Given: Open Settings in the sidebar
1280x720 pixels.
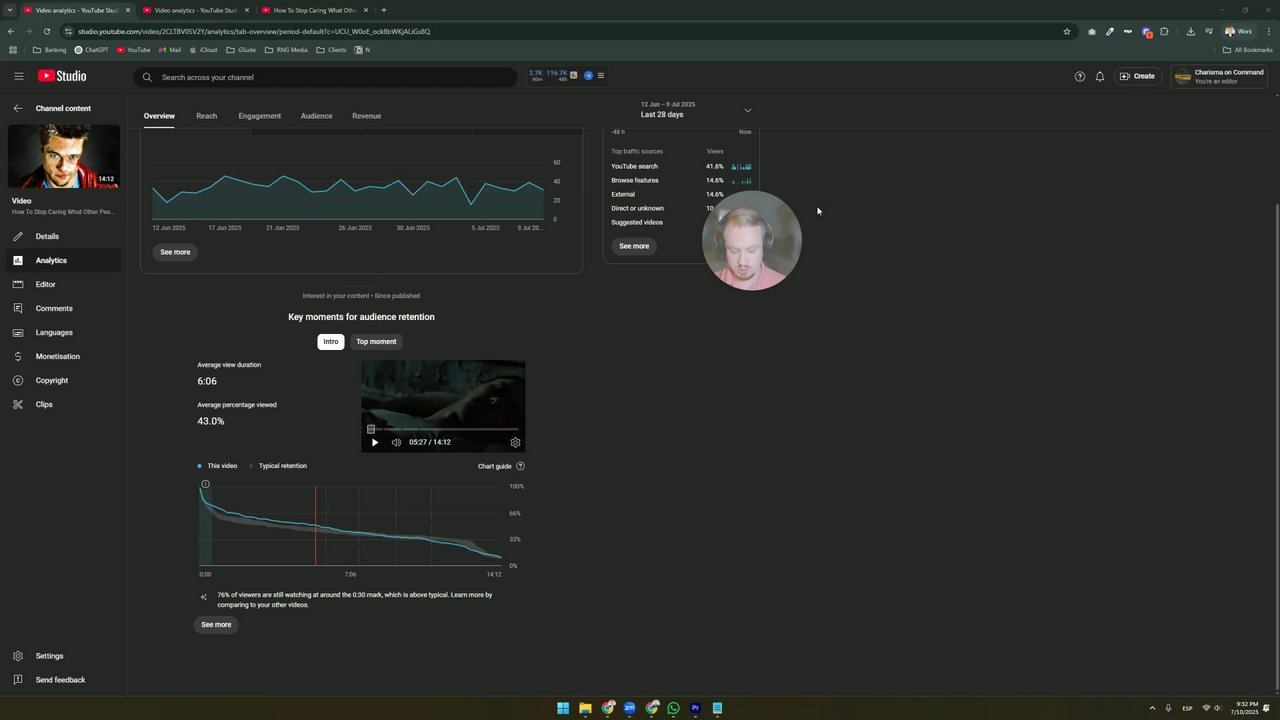Looking at the screenshot, I should coord(63,656).
